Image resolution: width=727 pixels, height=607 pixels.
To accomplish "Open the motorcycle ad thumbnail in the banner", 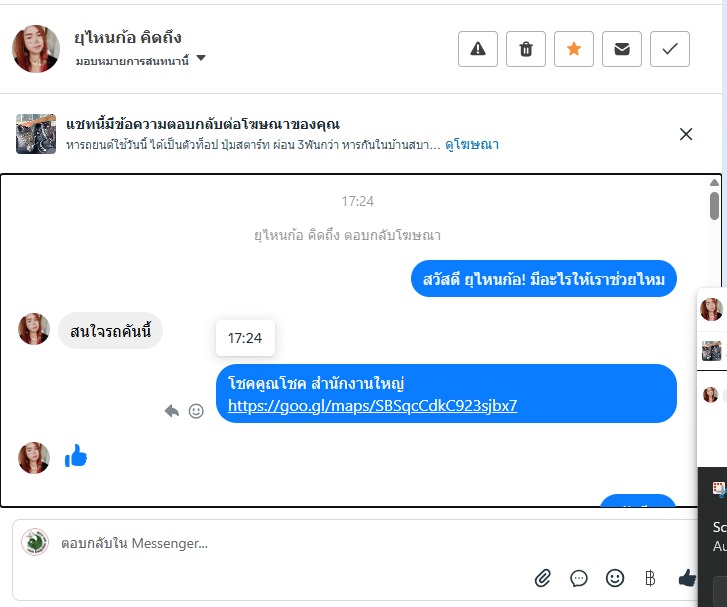I will click(36, 134).
